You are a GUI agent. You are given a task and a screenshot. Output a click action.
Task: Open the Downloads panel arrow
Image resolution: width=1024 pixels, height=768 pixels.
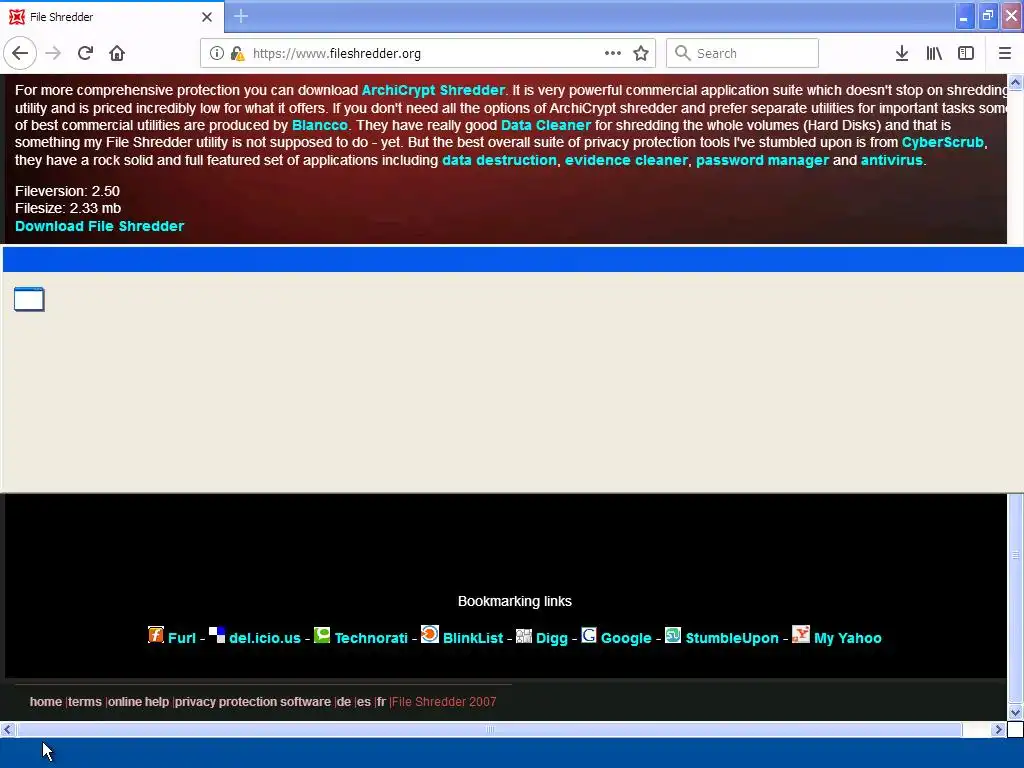click(902, 54)
